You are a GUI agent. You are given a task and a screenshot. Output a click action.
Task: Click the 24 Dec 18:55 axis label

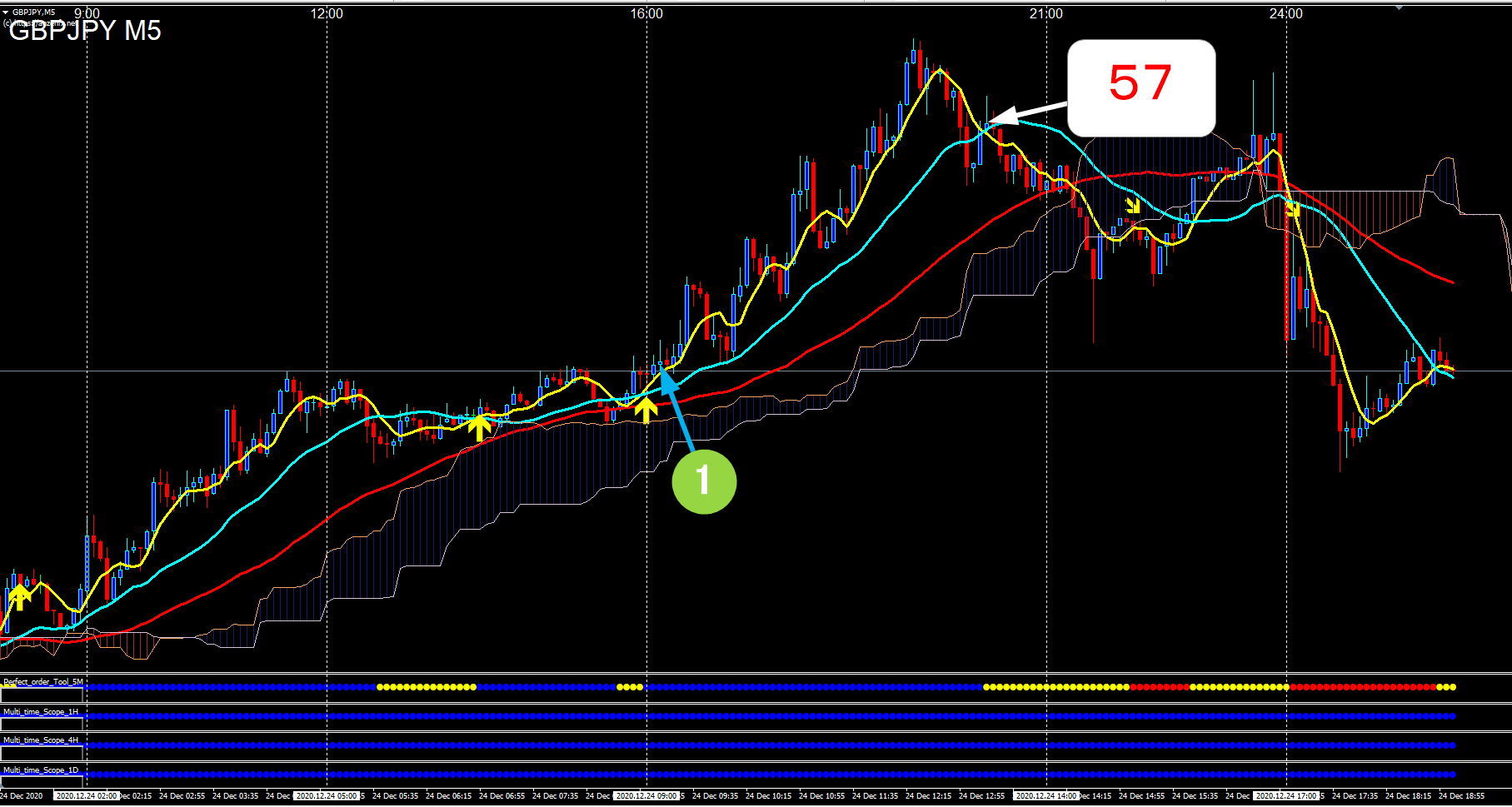pos(1461,796)
